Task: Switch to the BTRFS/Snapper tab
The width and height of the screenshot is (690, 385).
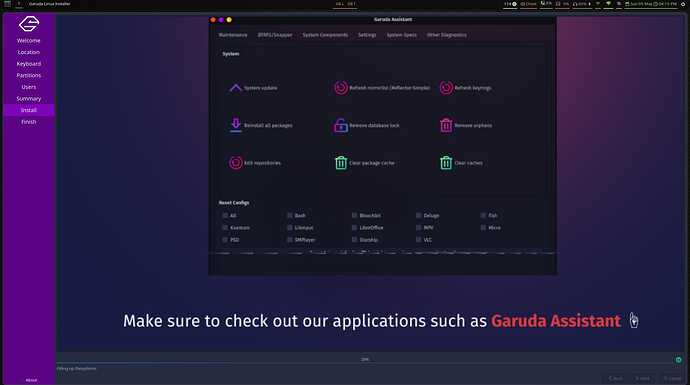Action: [275, 35]
